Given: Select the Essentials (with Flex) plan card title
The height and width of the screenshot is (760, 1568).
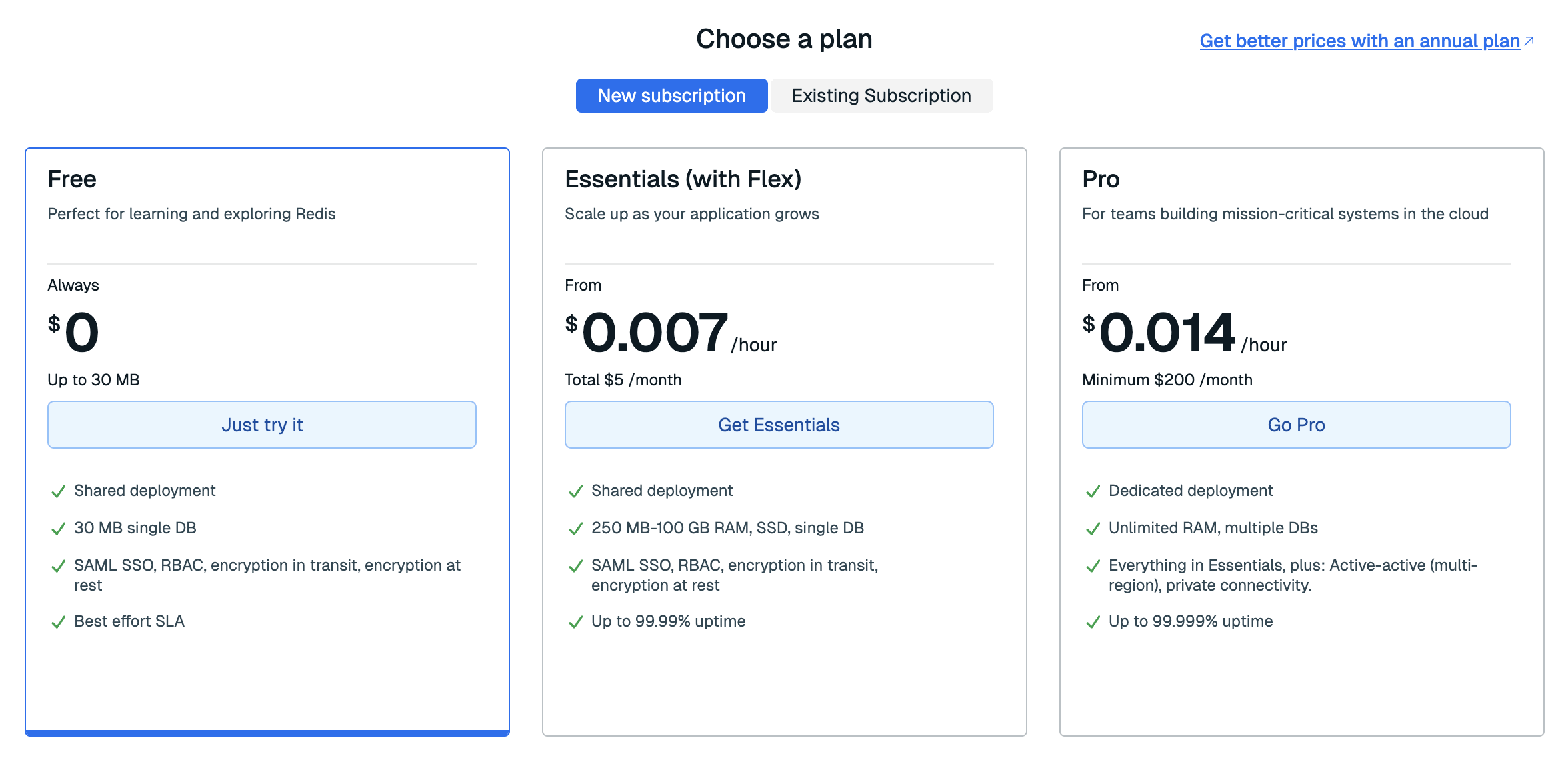Looking at the screenshot, I should tap(683, 179).
